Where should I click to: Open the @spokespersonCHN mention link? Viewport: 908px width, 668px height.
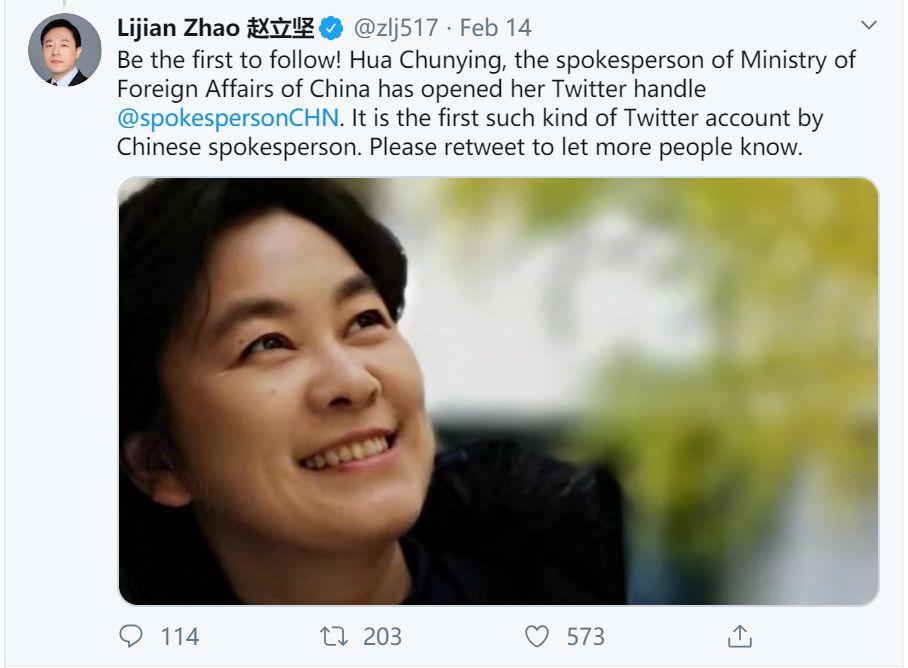click(229, 118)
